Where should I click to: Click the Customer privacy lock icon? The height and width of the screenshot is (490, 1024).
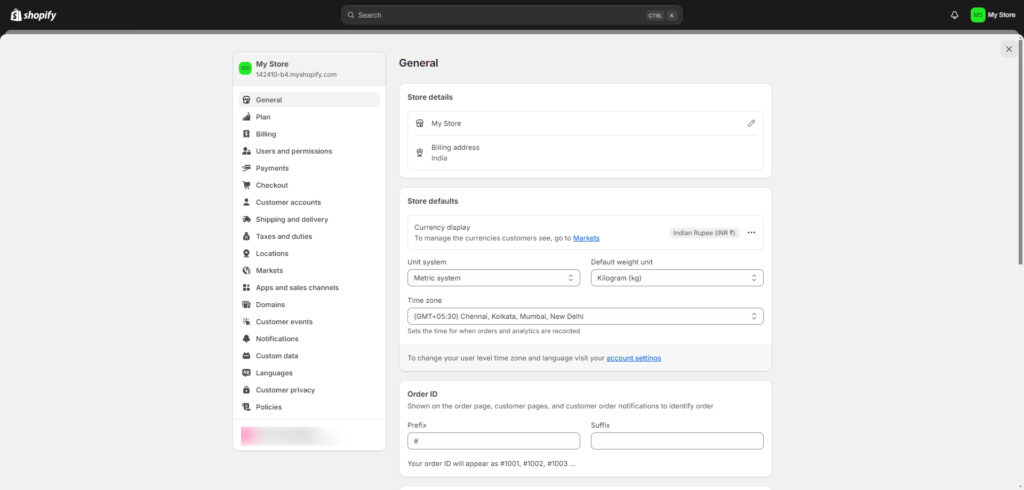(x=246, y=390)
